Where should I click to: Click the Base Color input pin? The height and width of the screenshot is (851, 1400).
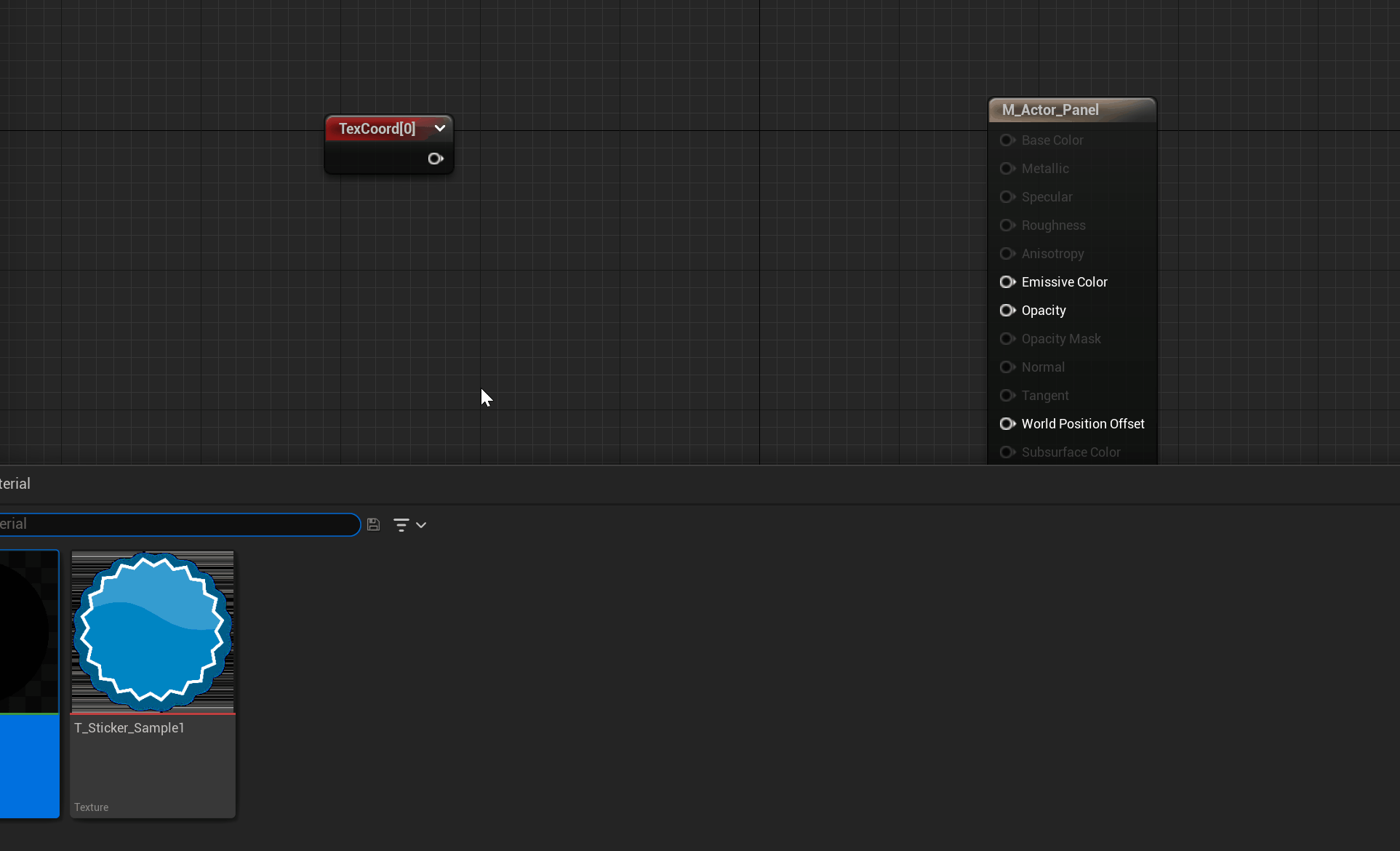pos(1007,140)
